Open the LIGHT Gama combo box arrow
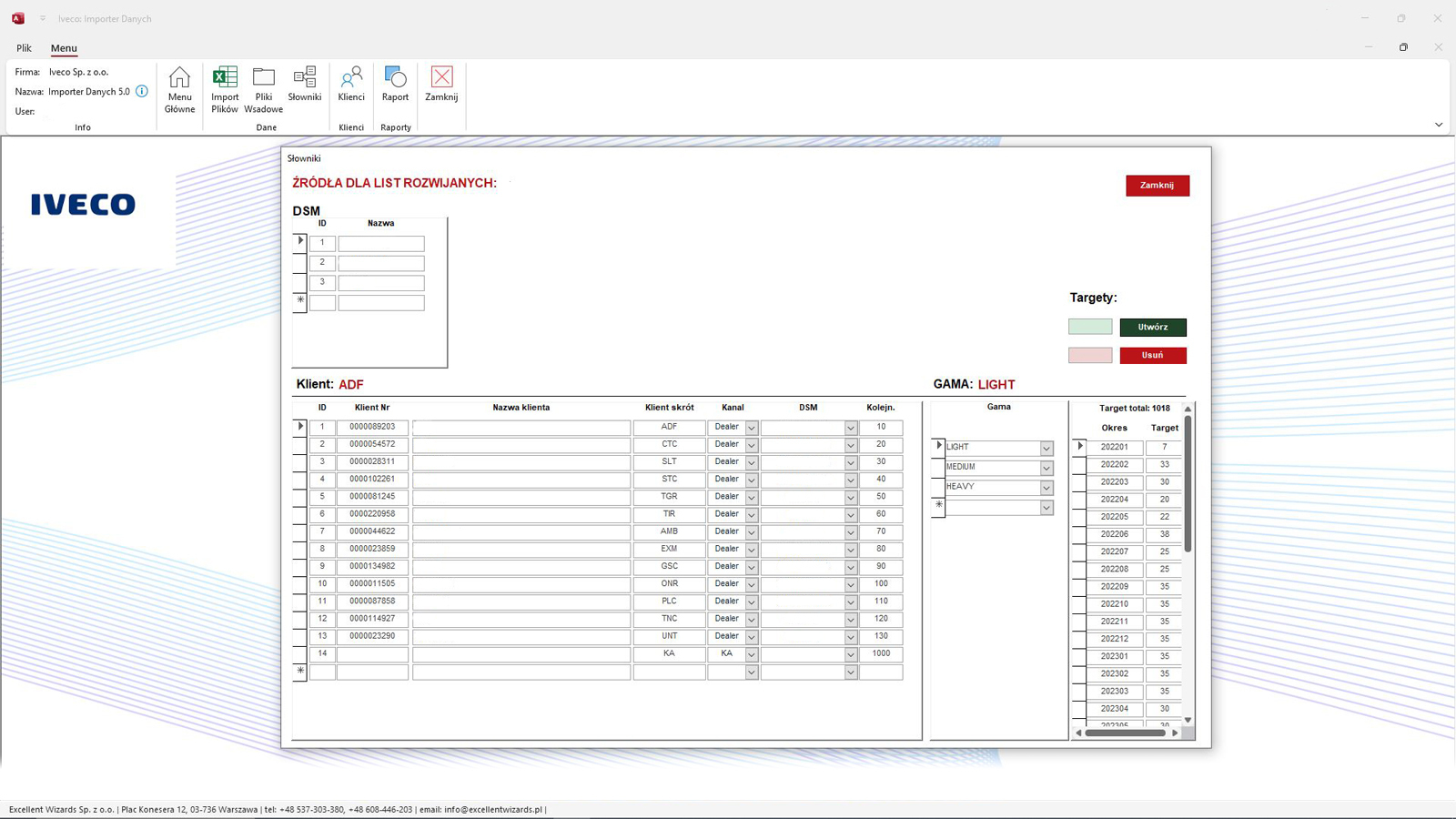 pyautogui.click(x=1046, y=449)
